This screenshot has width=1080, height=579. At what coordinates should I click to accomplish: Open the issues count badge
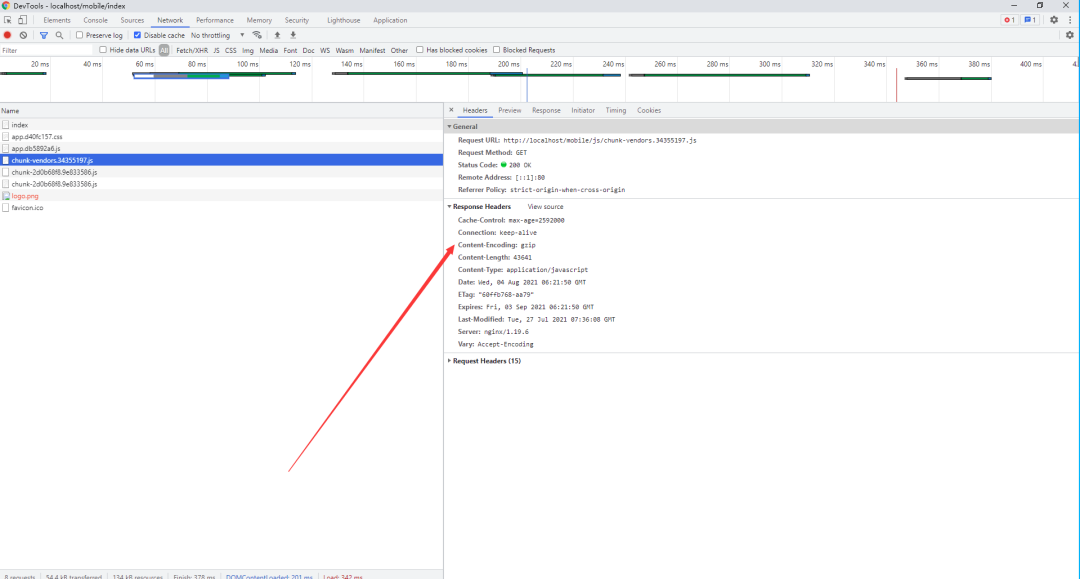click(x=1030, y=20)
